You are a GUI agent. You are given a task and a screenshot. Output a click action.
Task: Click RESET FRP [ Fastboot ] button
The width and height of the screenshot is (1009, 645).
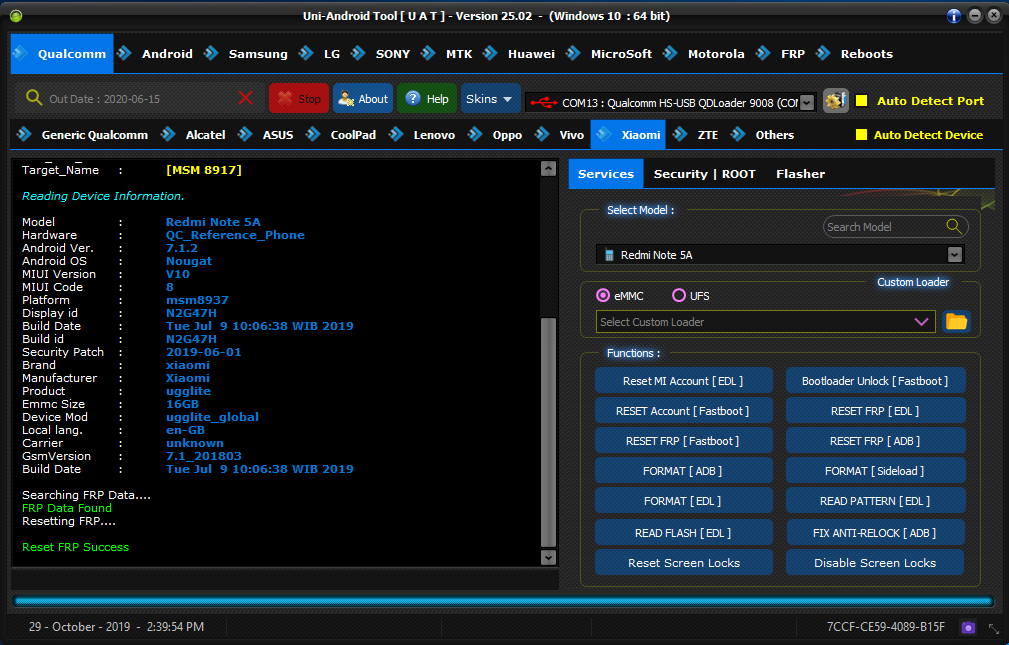pyautogui.click(x=683, y=441)
